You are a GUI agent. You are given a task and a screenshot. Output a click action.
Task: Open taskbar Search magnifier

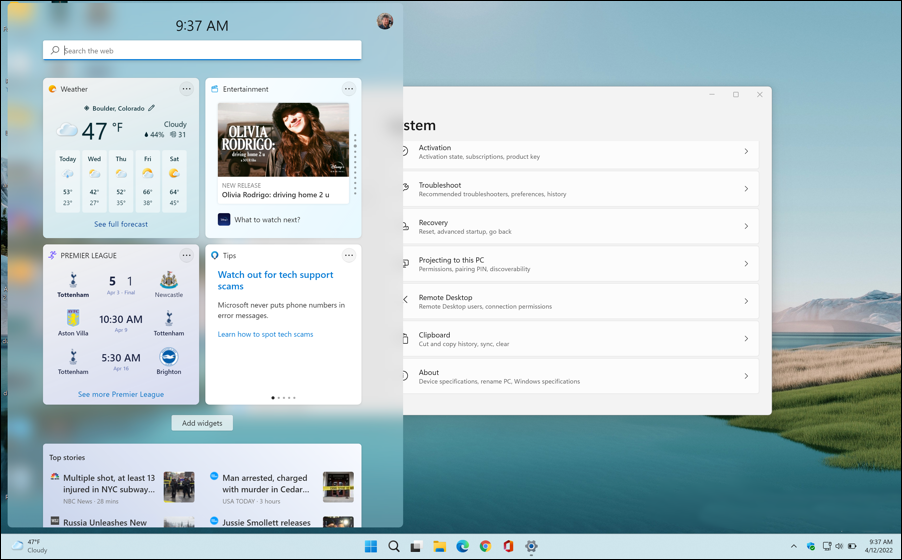tap(393, 546)
